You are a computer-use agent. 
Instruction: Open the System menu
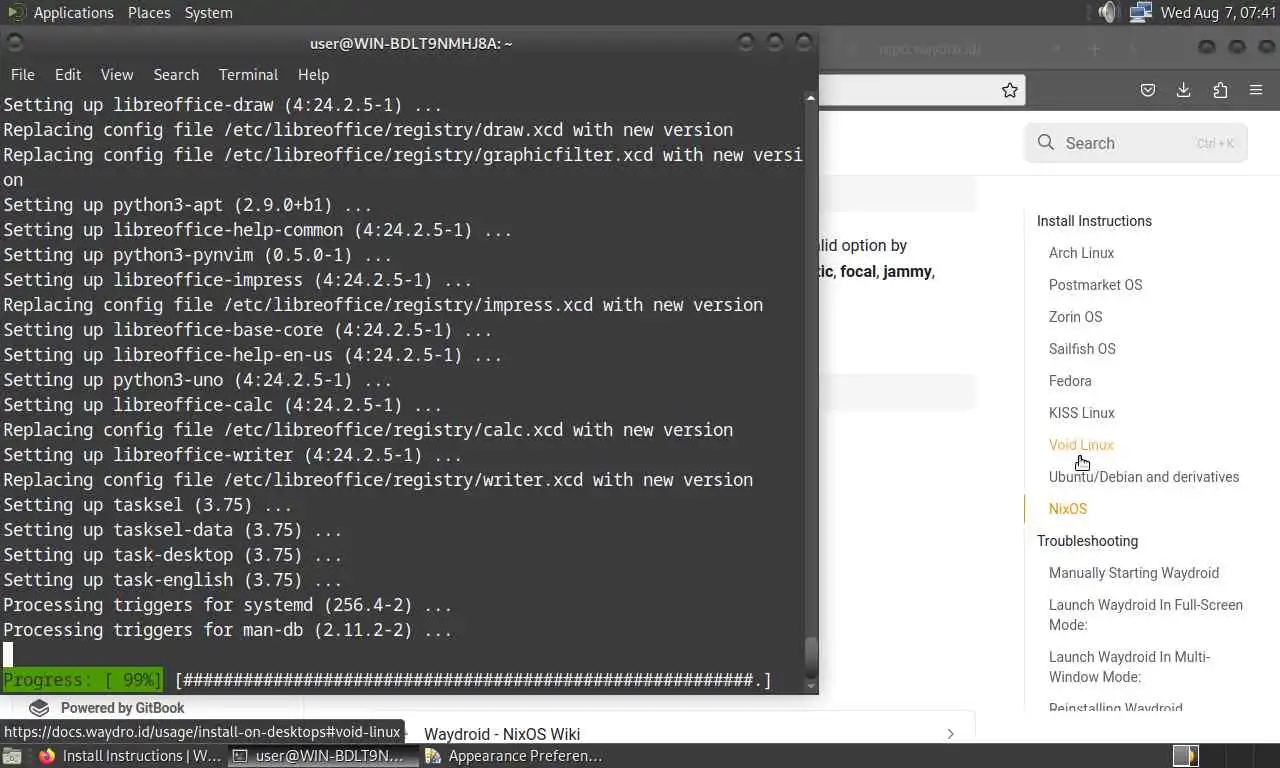pyautogui.click(x=208, y=13)
